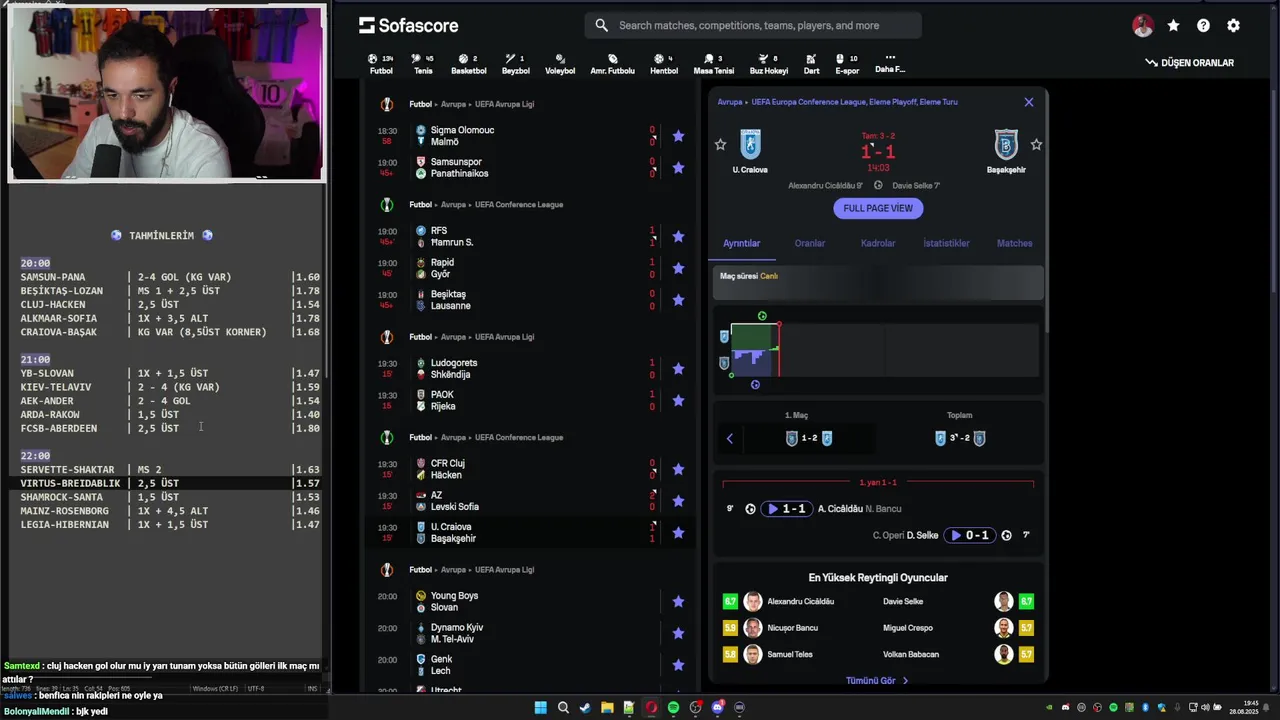Toggle favorite star for CFR Cluj–Häcken
This screenshot has height=720, width=1280.
click(678, 469)
